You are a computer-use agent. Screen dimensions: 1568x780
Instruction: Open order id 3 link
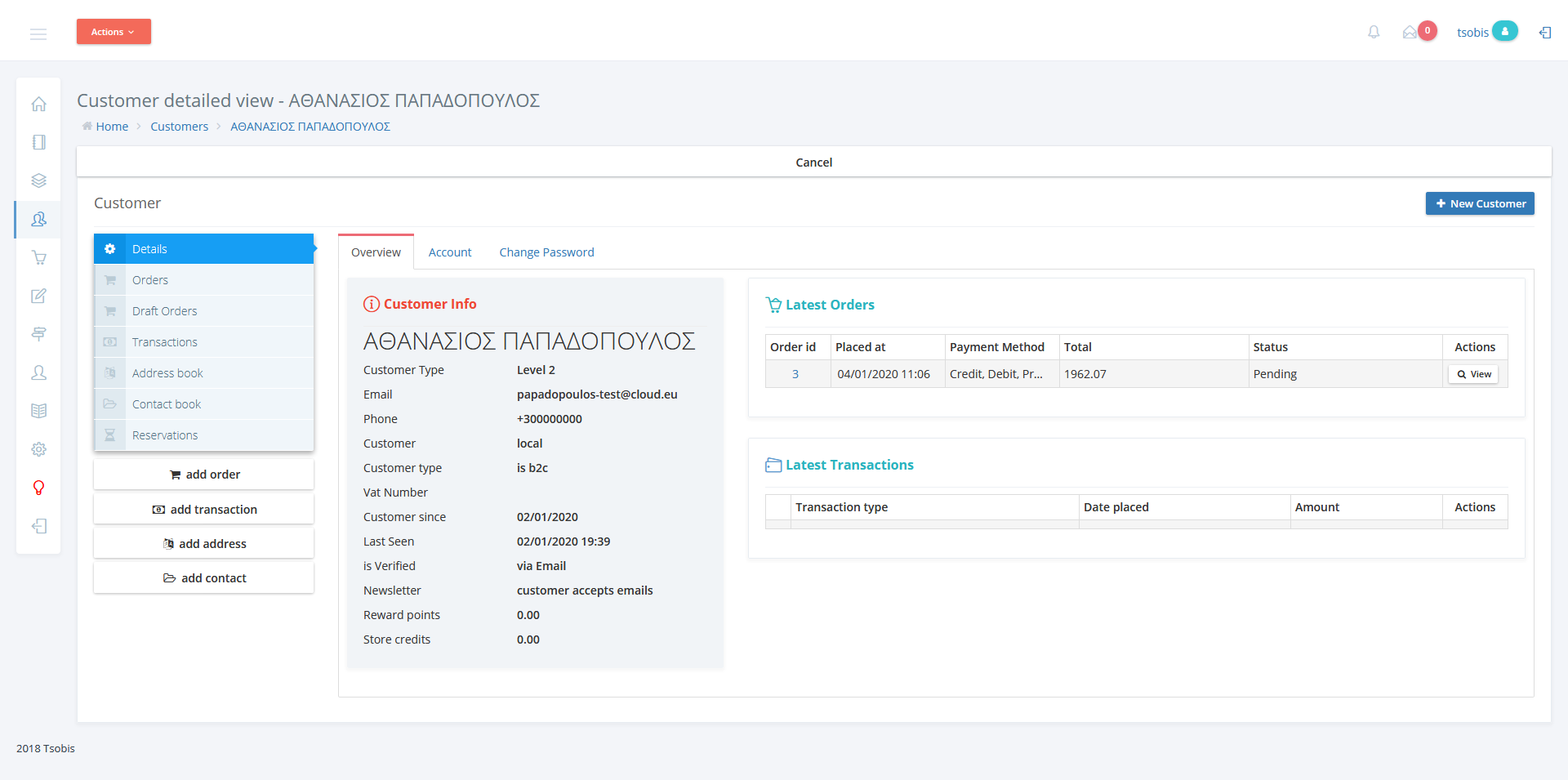795,374
